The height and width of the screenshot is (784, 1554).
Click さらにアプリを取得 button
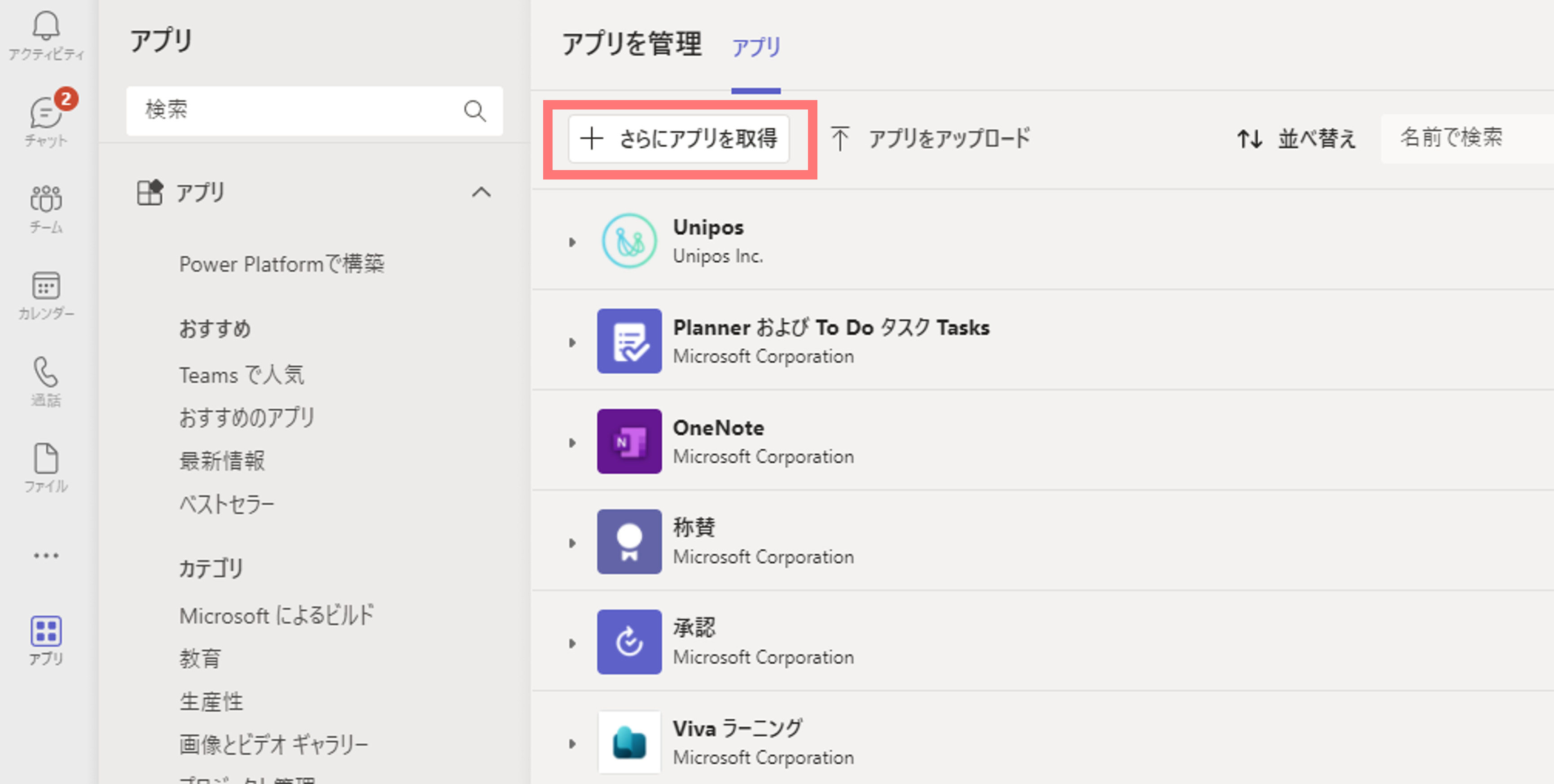[x=679, y=139]
